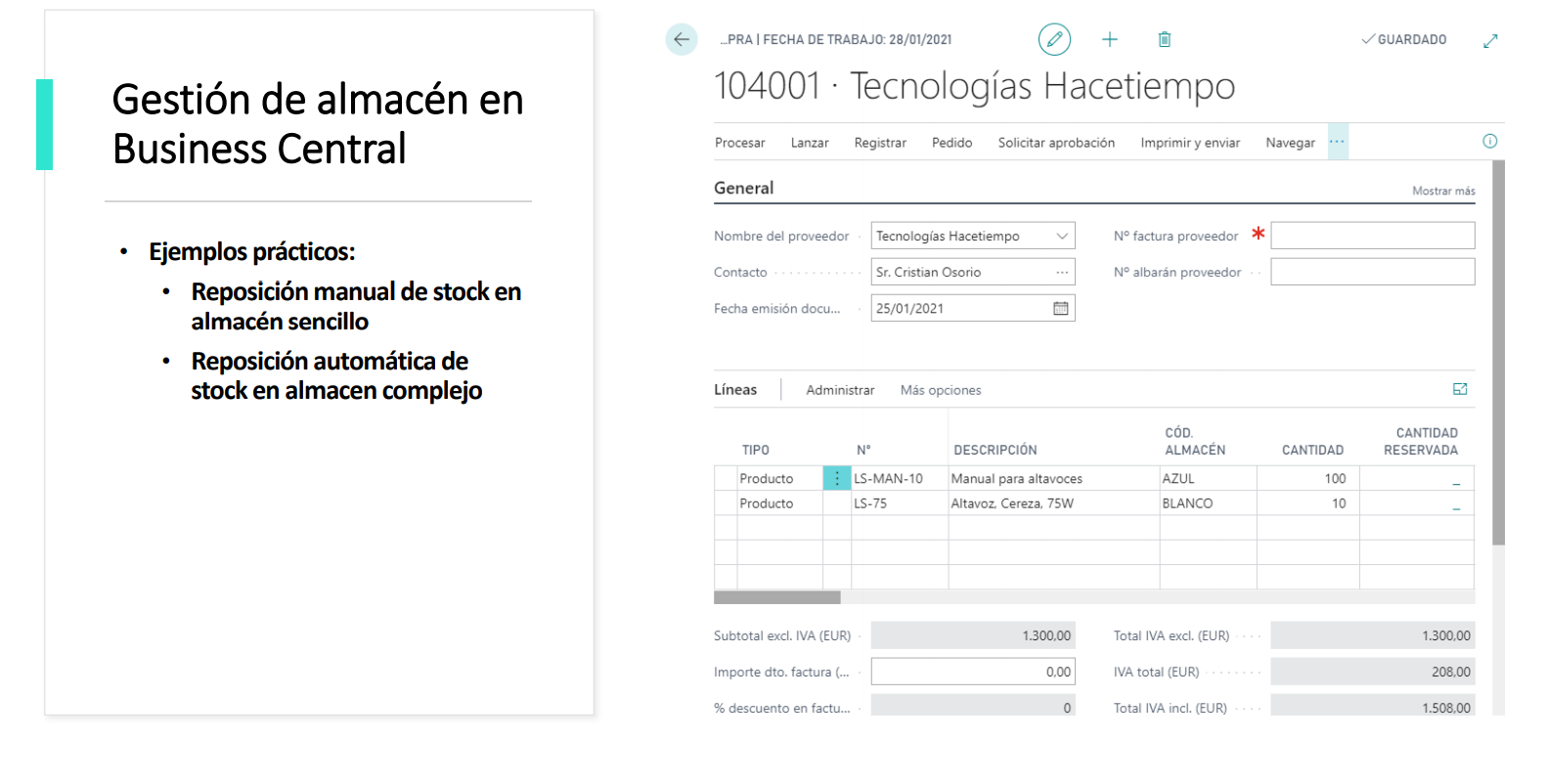The image size is (1546, 784).
Task: Click reserved quantity cell of LS-75
Action: 1416,503
